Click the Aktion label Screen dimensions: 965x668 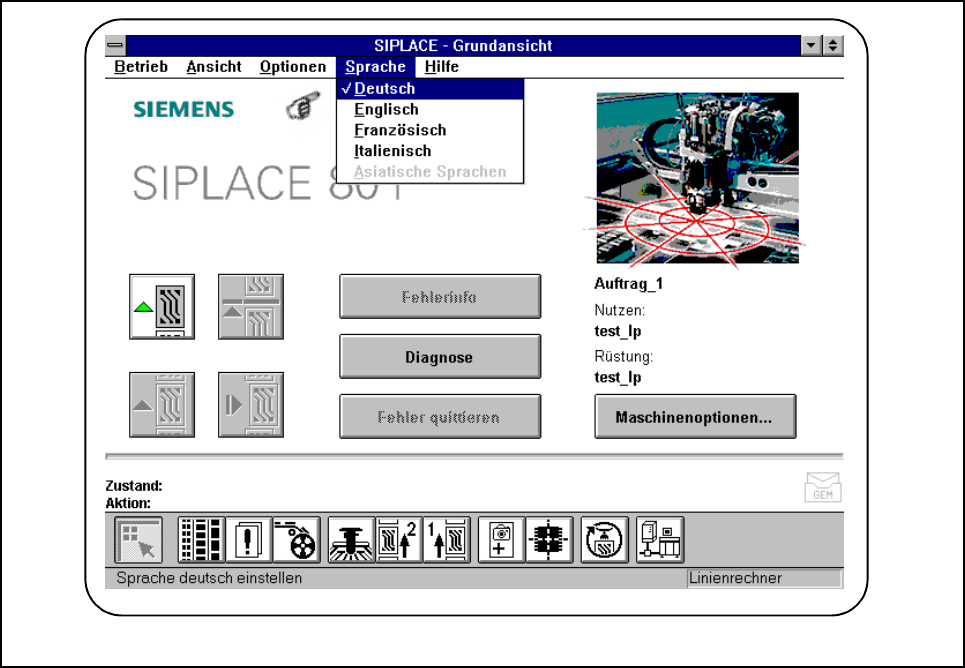click(128, 503)
